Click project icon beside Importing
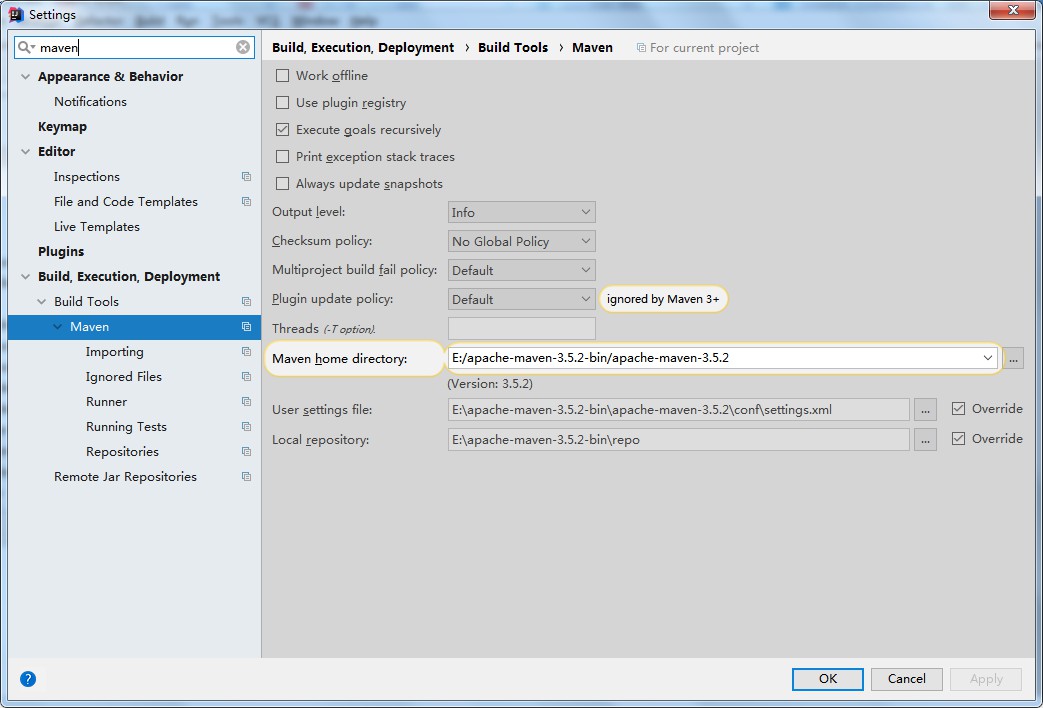 pos(246,351)
